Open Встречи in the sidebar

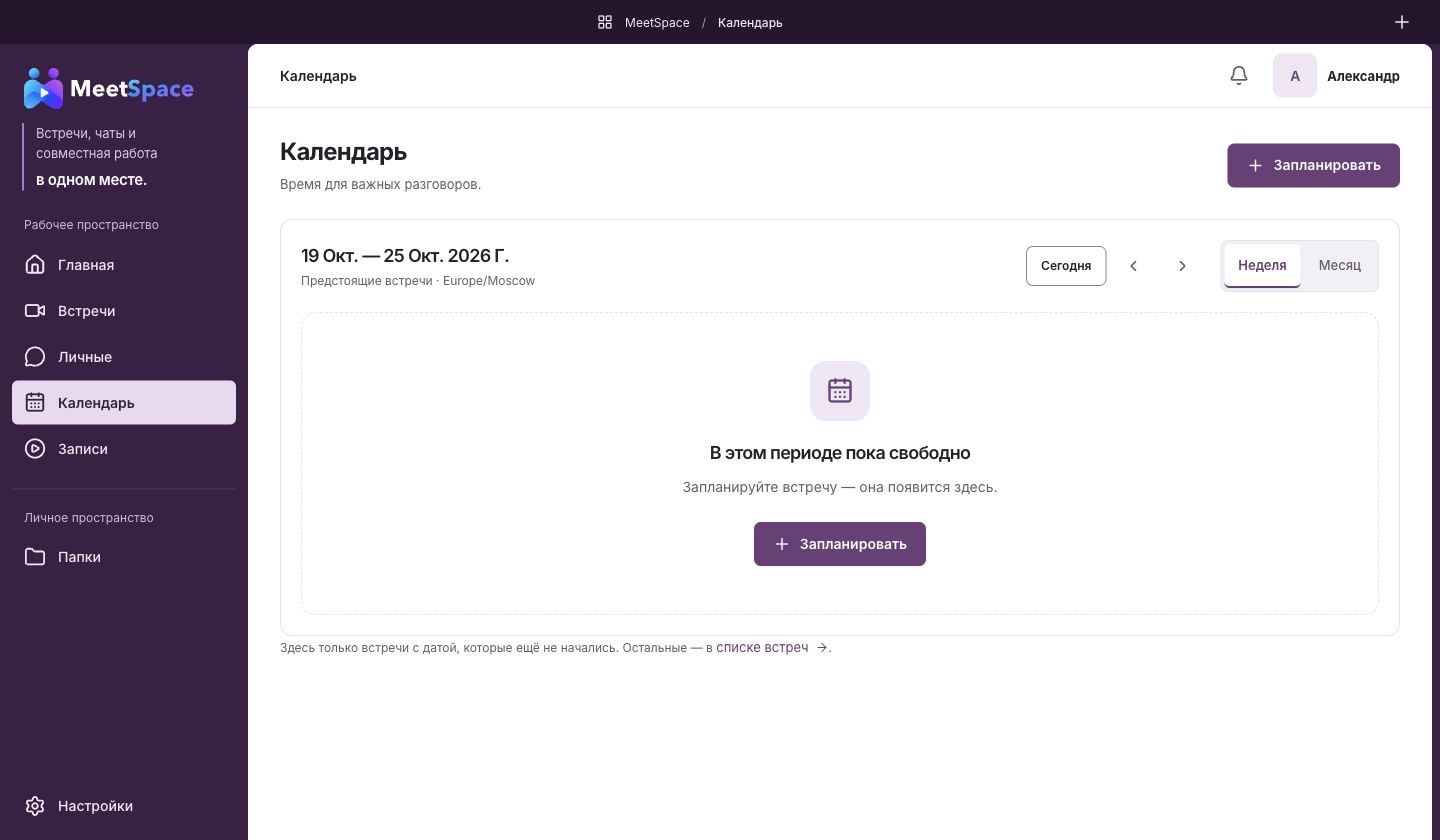tap(124, 311)
